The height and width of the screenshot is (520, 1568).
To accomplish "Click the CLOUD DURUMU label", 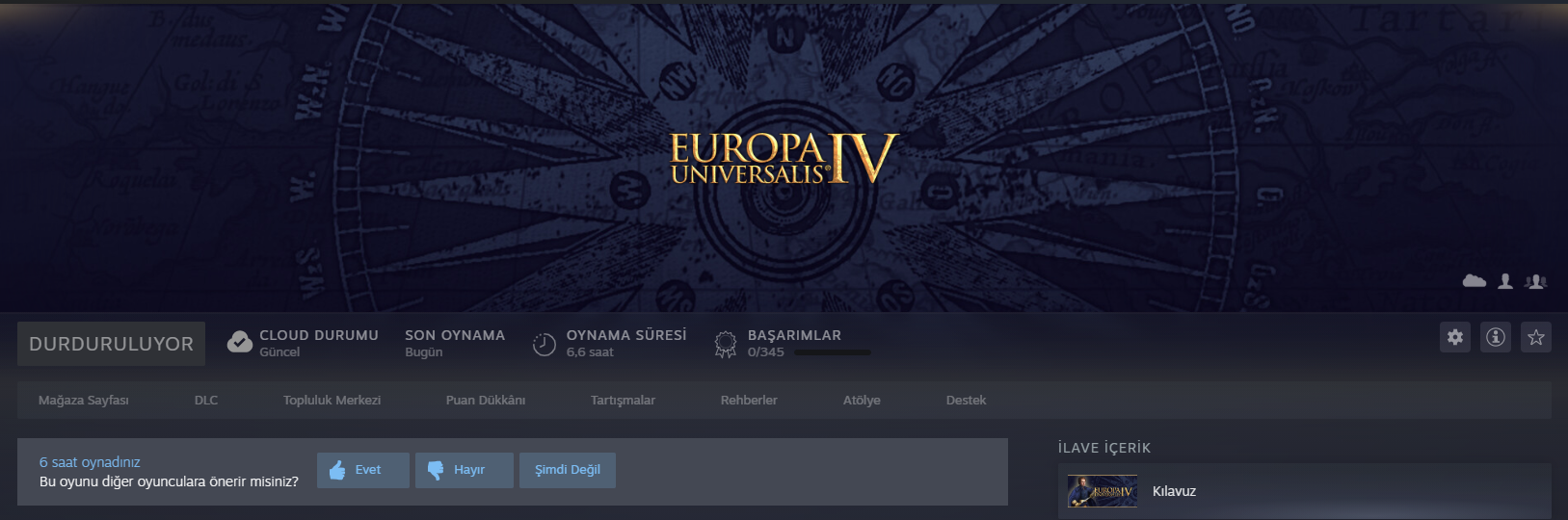I will coord(319,335).
